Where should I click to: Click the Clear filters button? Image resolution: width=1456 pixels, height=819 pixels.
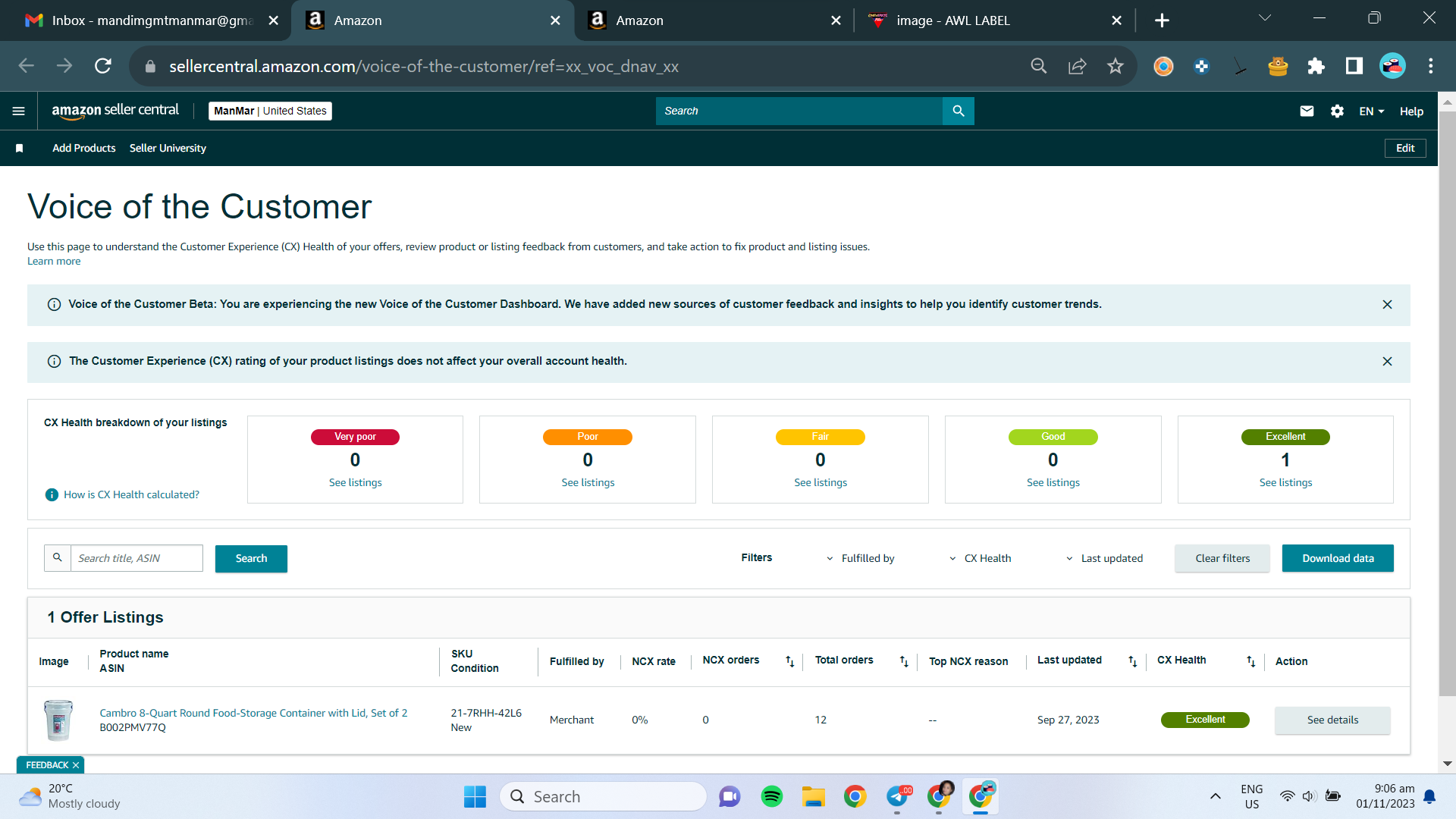1222,559
